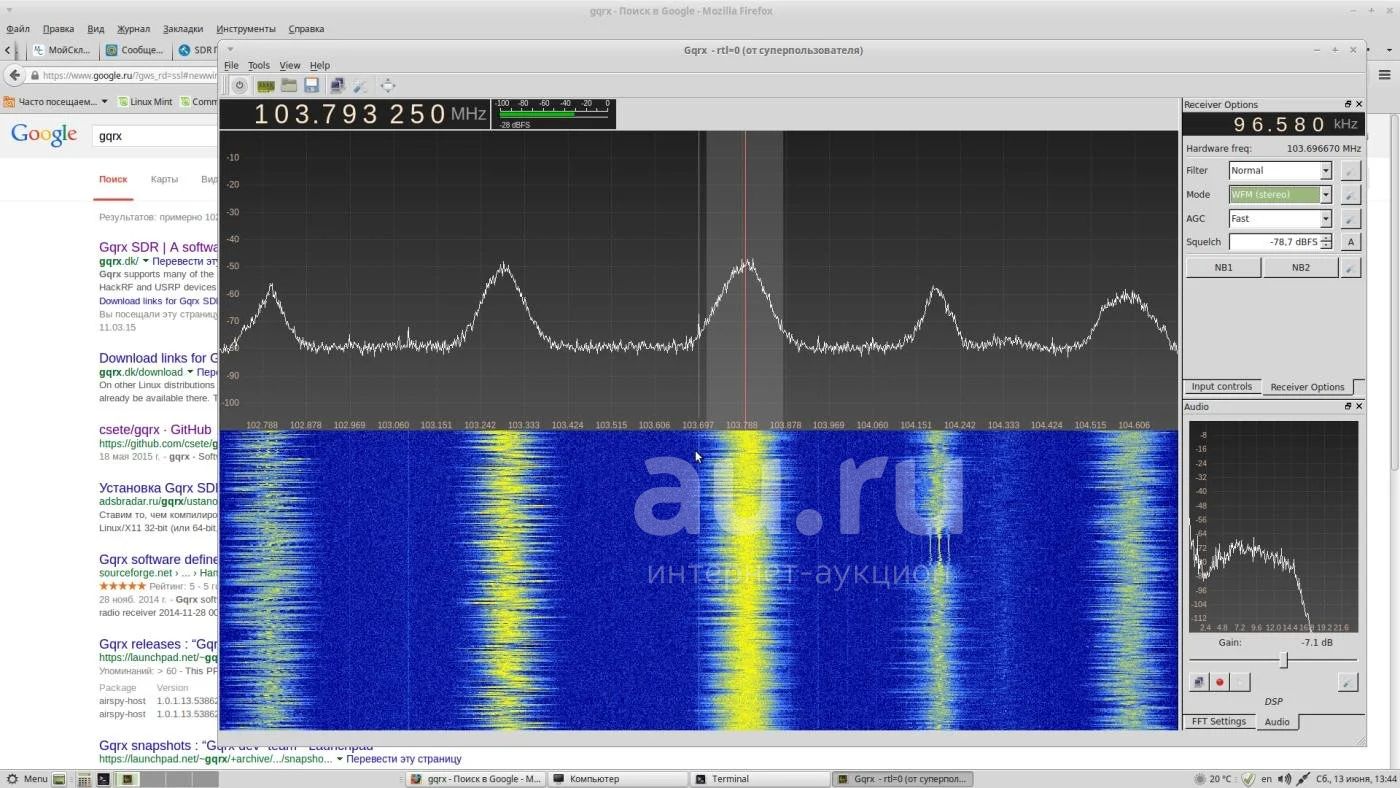1400x788 pixels.
Task: Close the Receiver Options panel
Action: point(1359,104)
